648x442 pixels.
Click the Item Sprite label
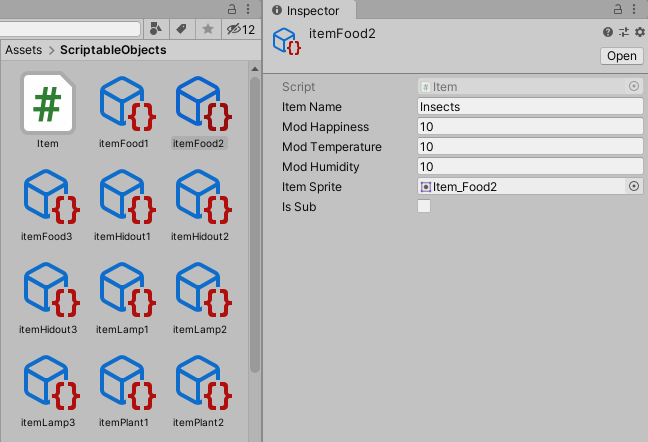click(312, 187)
